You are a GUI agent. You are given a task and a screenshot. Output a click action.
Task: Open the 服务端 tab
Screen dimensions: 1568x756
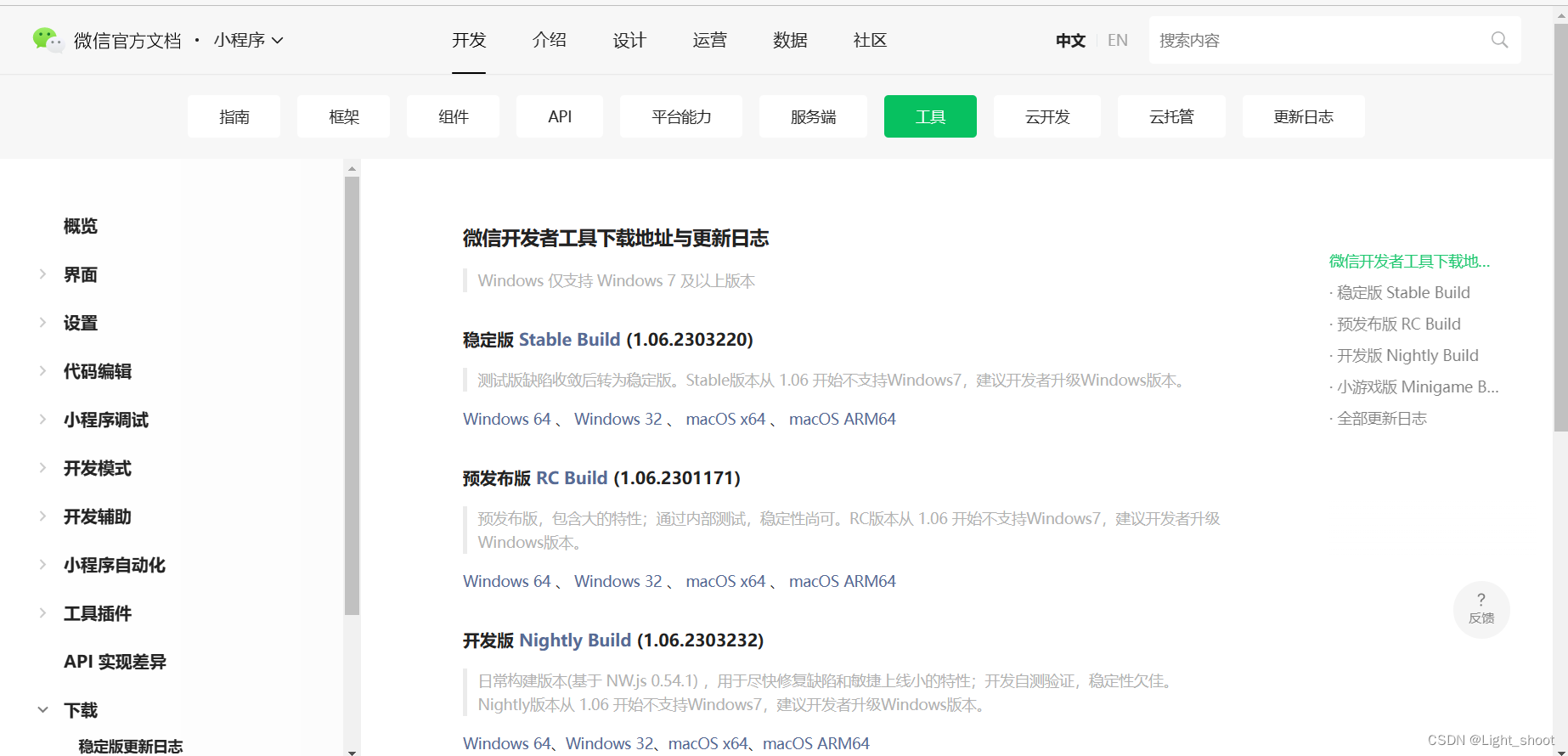click(x=813, y=116)
